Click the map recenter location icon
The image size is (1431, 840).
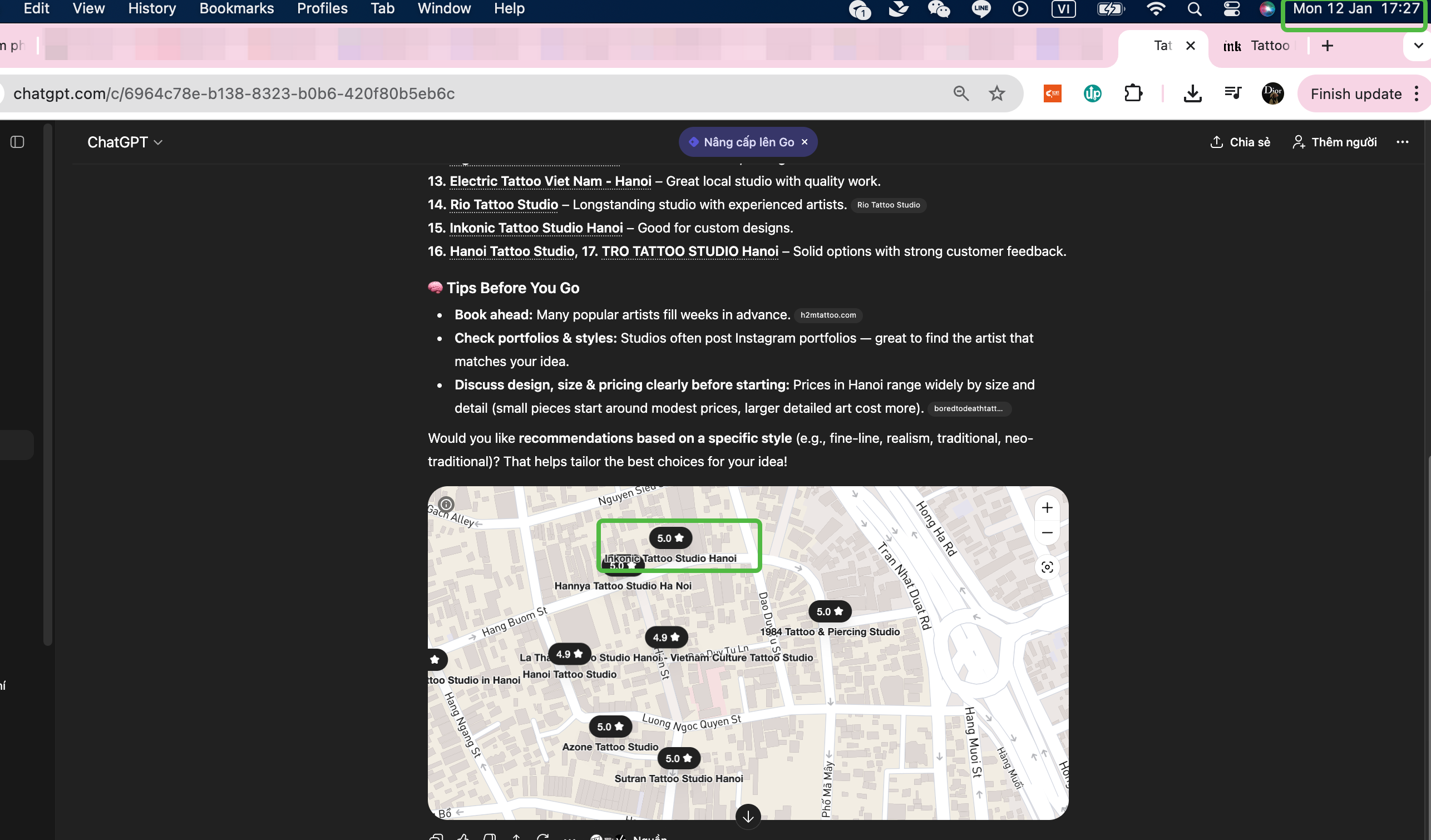tap(1047, 567)
